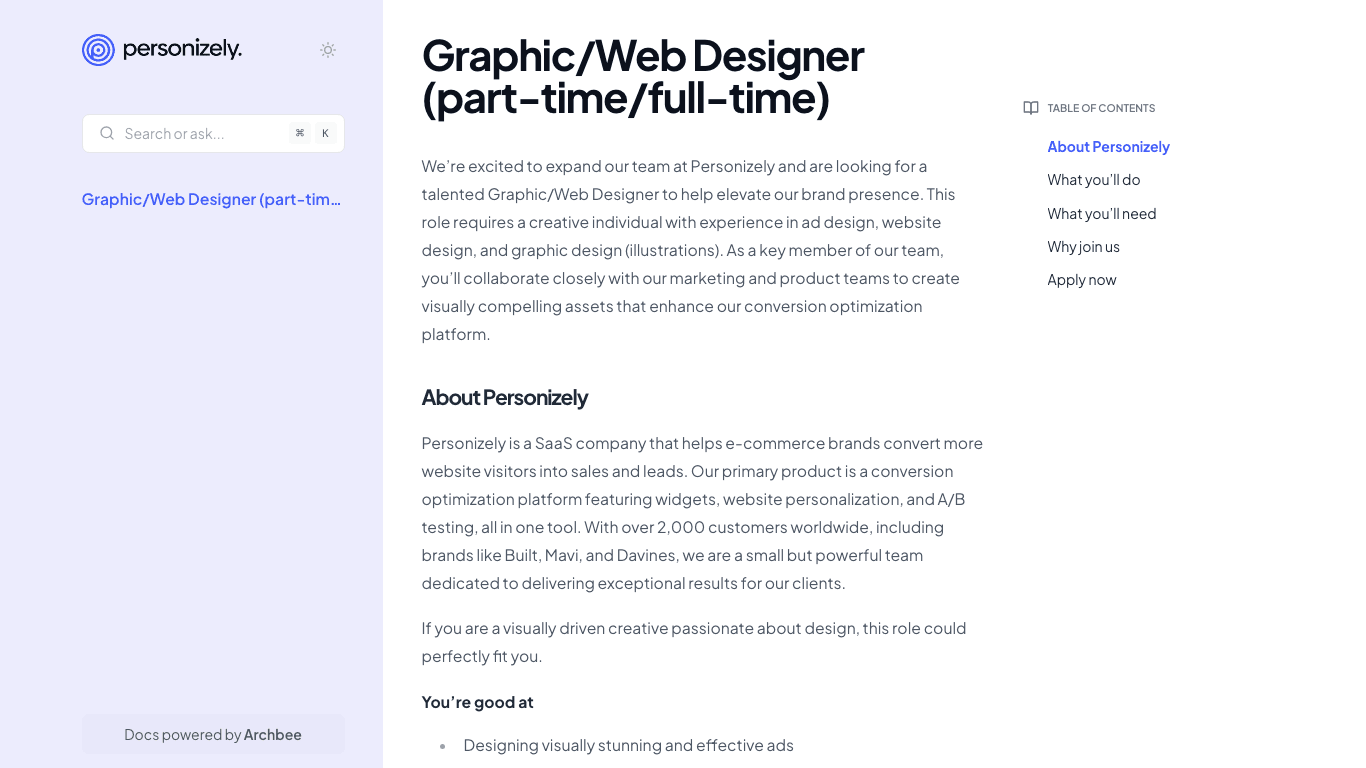This screenshot has width=1366, height=768.
Task: Open the Archbee link in the footer
Action: coord(272,734)
